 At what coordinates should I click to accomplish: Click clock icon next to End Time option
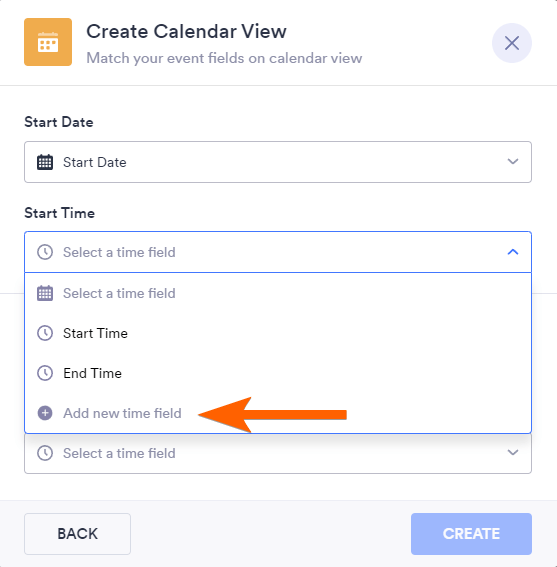[x=45, y=373]
